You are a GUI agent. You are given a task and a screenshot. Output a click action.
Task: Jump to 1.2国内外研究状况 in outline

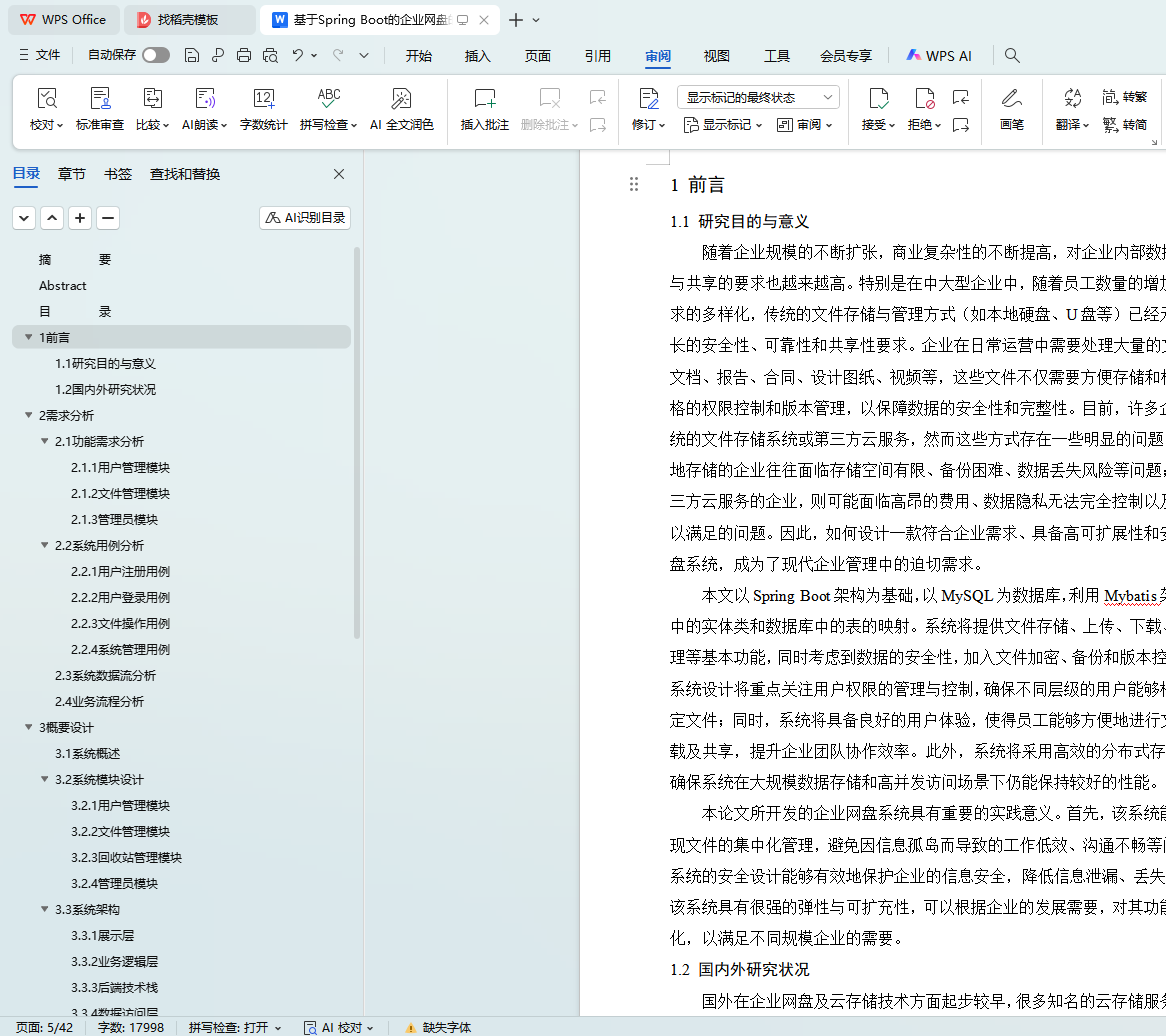[105, 389]
